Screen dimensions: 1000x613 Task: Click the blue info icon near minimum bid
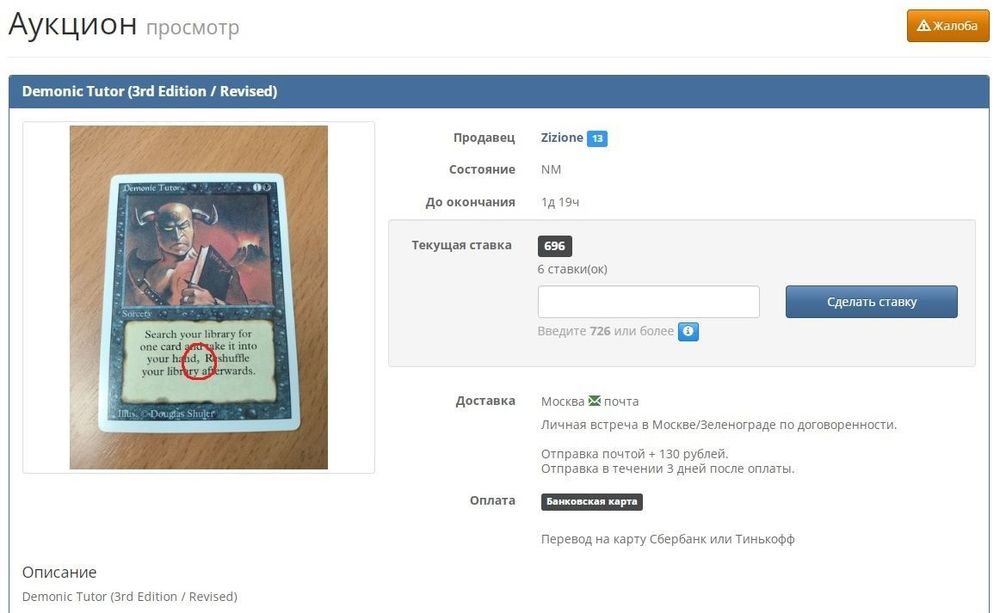point(688,332)
